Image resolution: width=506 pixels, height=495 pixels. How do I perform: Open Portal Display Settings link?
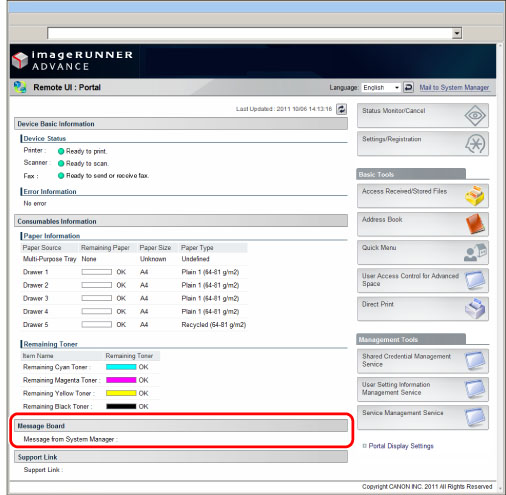coord(401,446)
